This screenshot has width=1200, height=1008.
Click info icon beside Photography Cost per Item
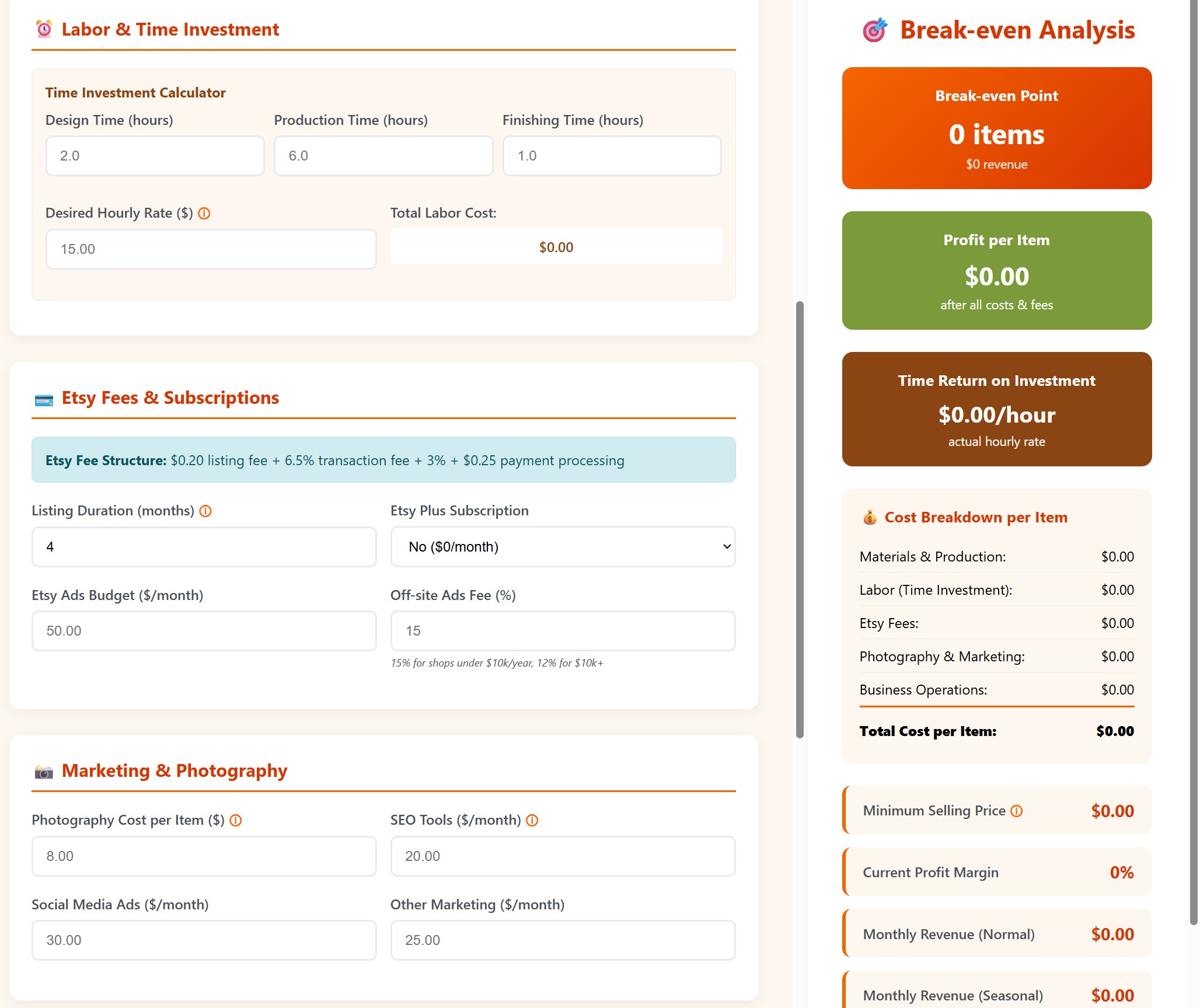(x=236, y=821)
